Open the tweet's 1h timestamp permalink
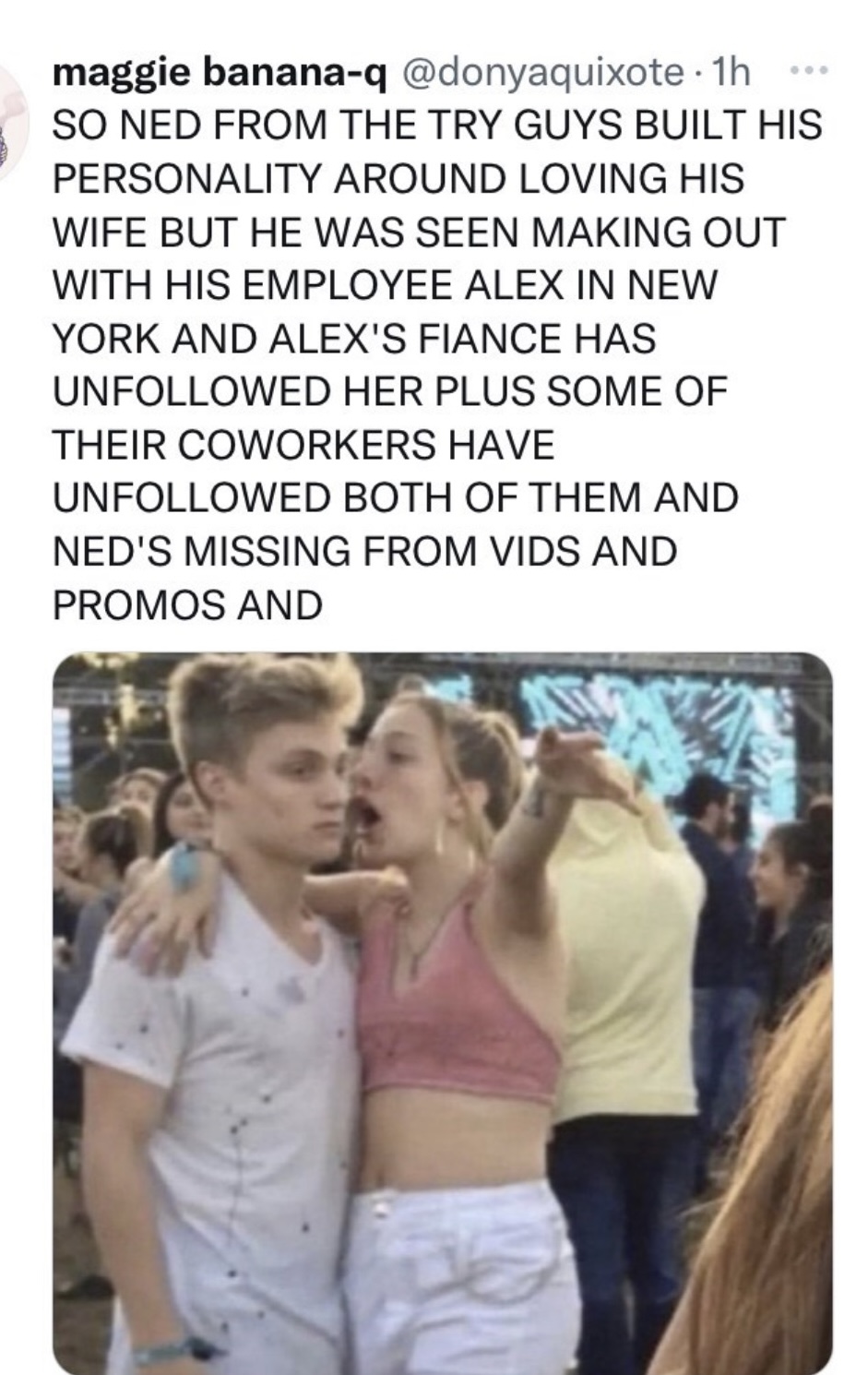The image size is (868, 1375). [728, 72]
